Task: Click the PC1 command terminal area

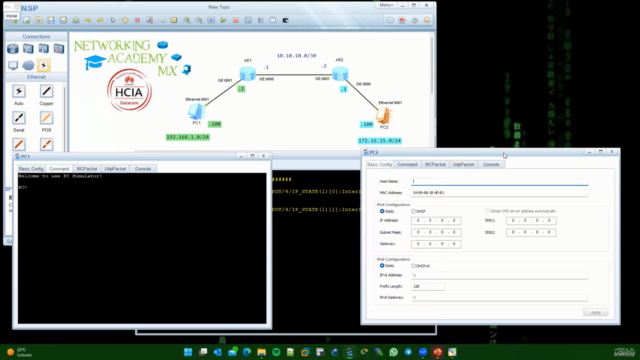Action: tap(142, 248)
